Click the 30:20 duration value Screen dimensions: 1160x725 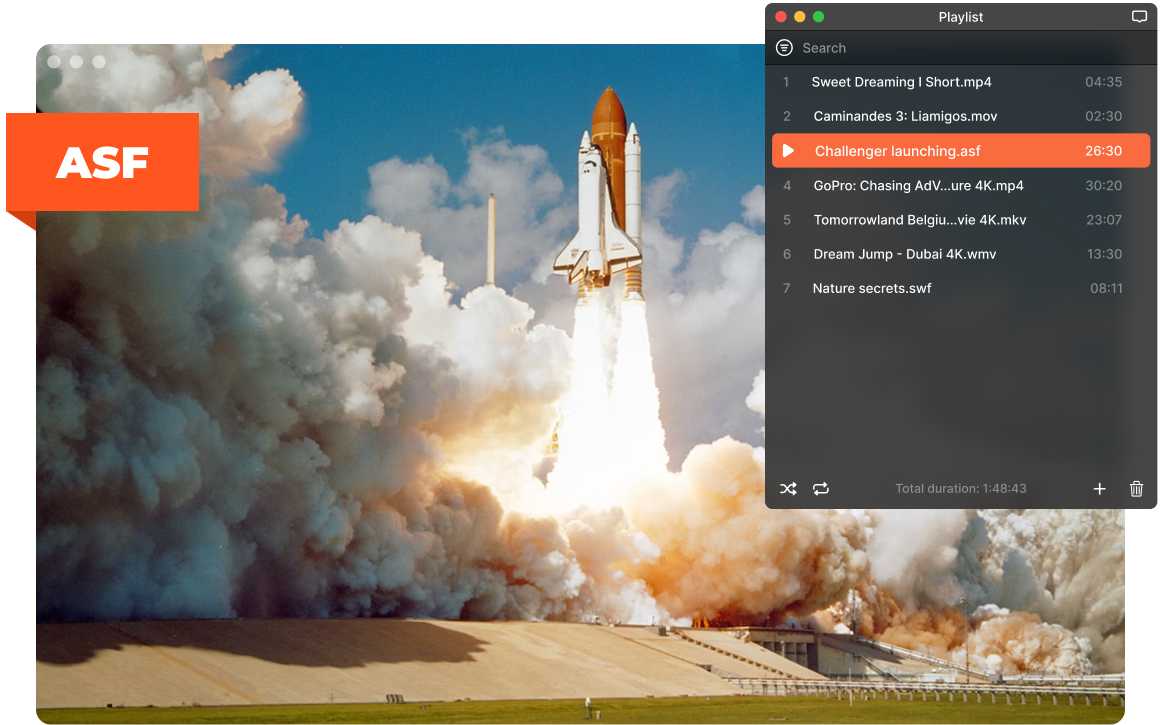(1103, 186)
